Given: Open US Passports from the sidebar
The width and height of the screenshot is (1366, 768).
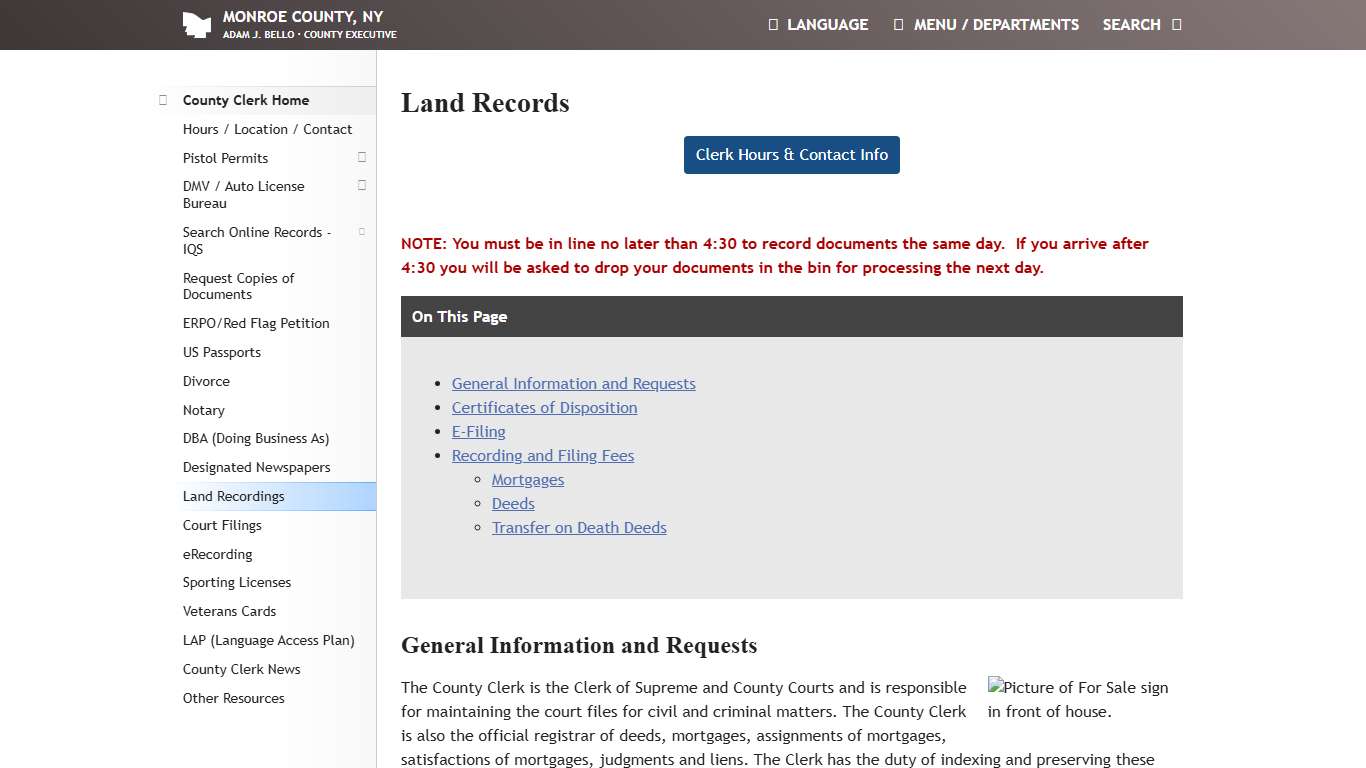Looking at the screenshot, I should (221, 352).
